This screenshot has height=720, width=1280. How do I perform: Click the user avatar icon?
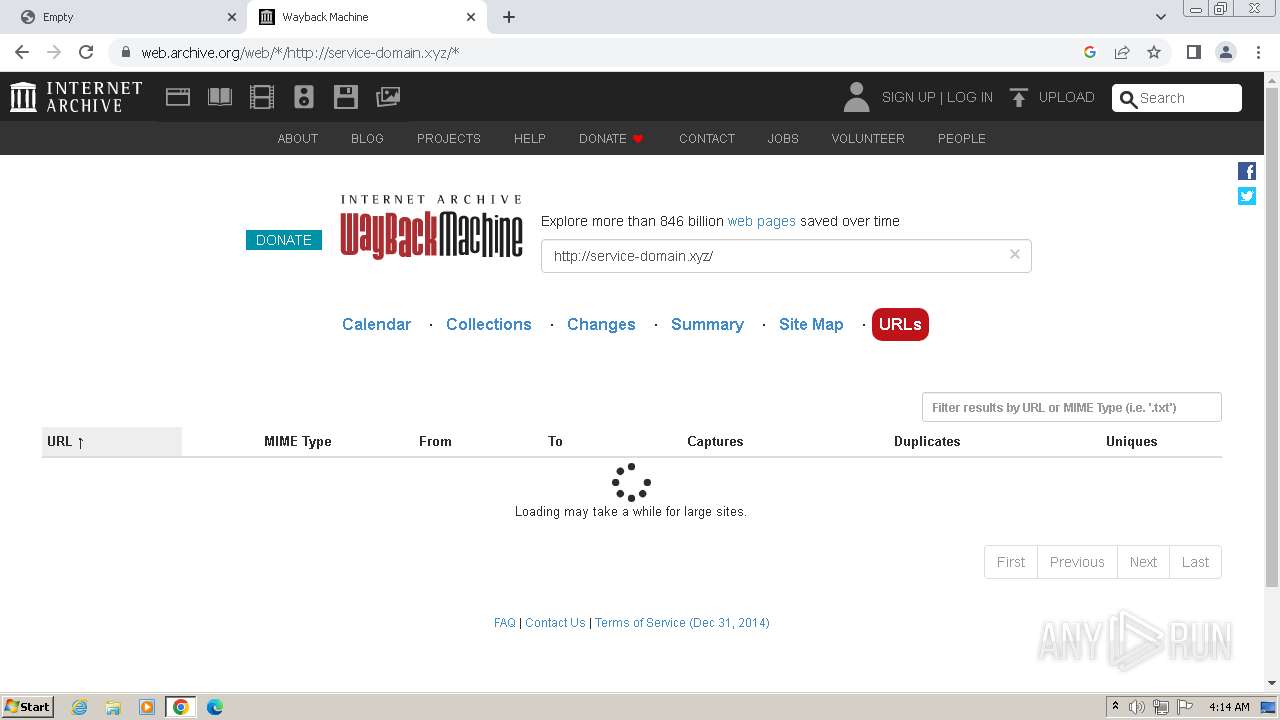coord(856,97)
